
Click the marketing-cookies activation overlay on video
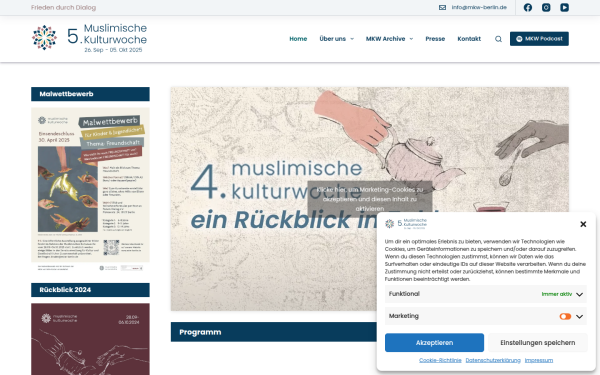tap(370, 199)
